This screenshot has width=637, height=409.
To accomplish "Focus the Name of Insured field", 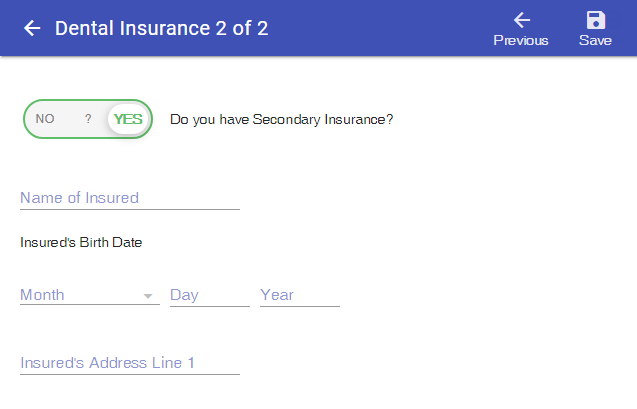I will (x=130, y=198).
